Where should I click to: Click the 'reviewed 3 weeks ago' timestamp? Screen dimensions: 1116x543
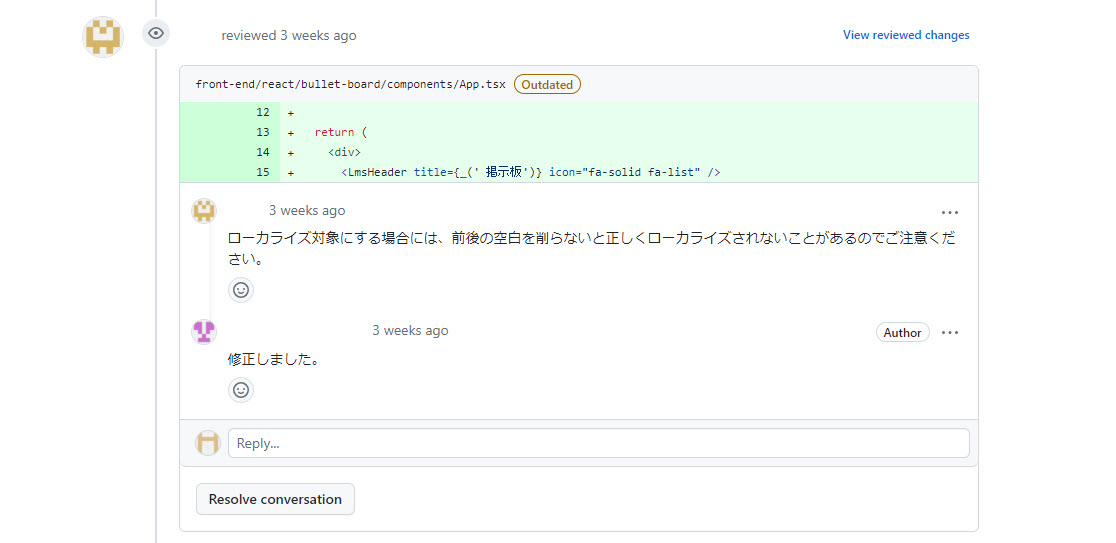coord(317,36)
